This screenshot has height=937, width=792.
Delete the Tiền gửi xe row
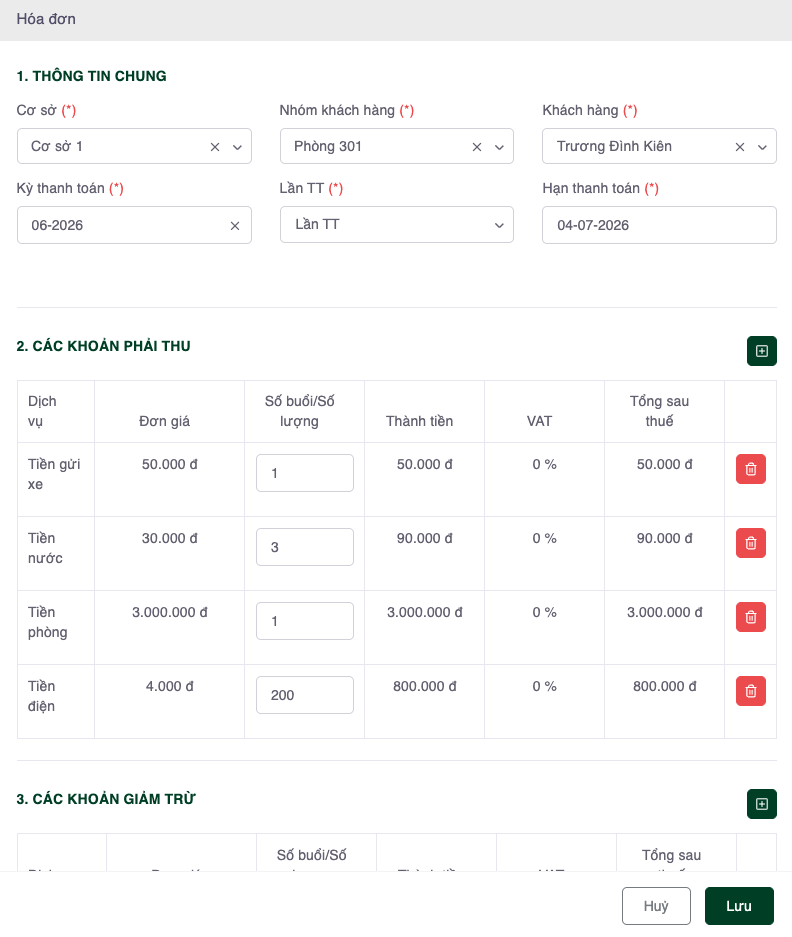click(x=751, y=469)
